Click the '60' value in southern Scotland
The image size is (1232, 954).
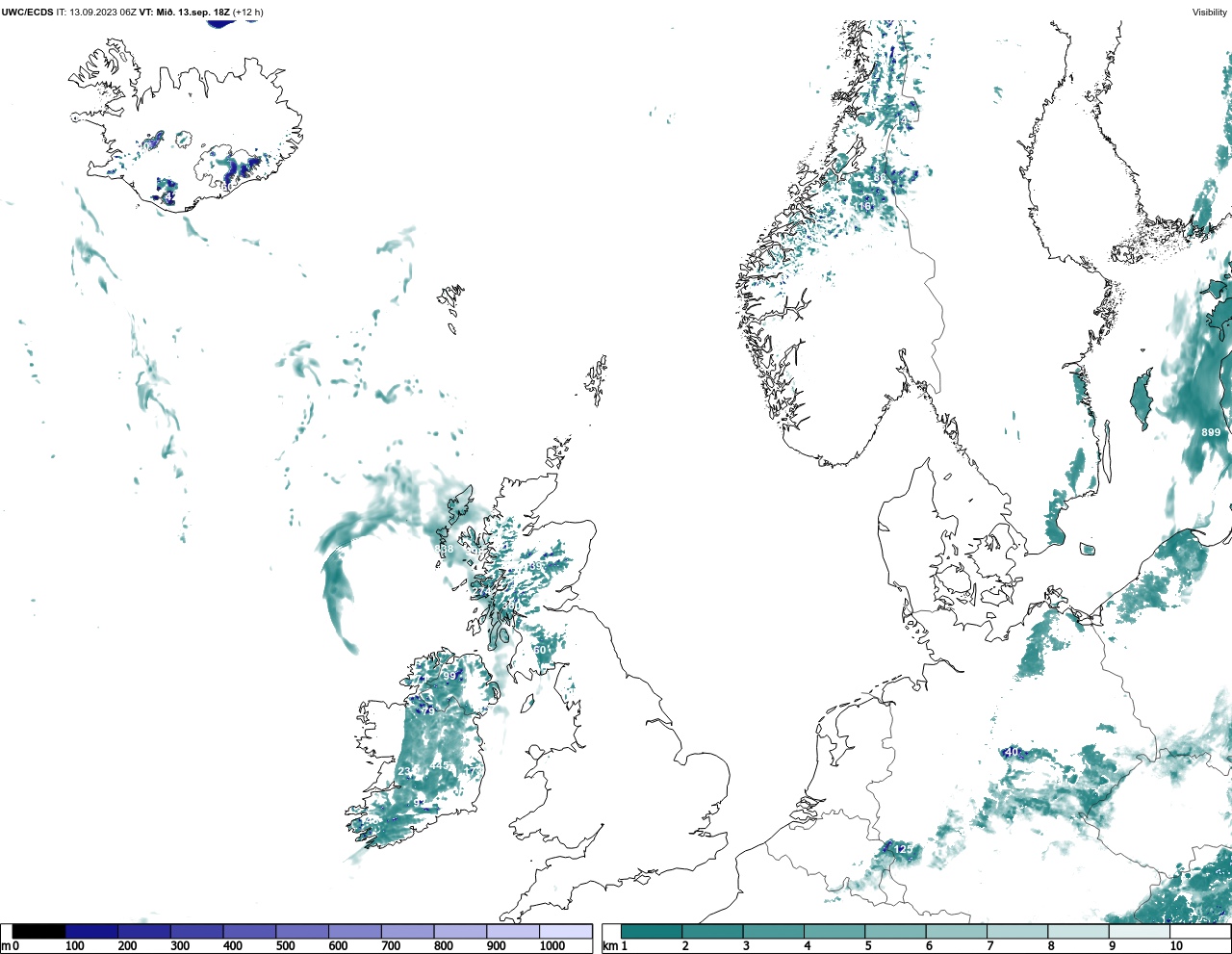click(540, 650)
